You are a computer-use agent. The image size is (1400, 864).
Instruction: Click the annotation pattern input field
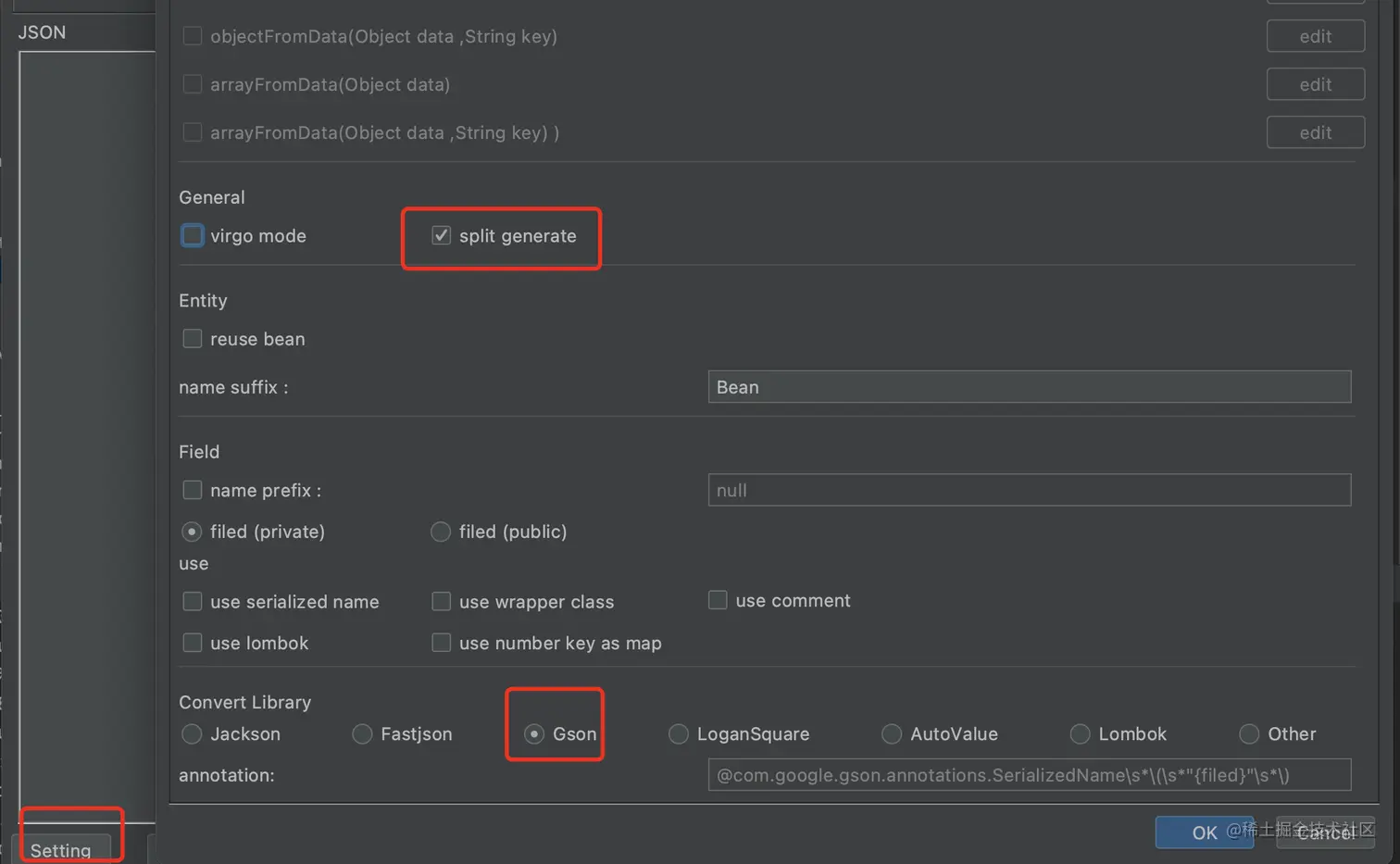click(1029, 775)
